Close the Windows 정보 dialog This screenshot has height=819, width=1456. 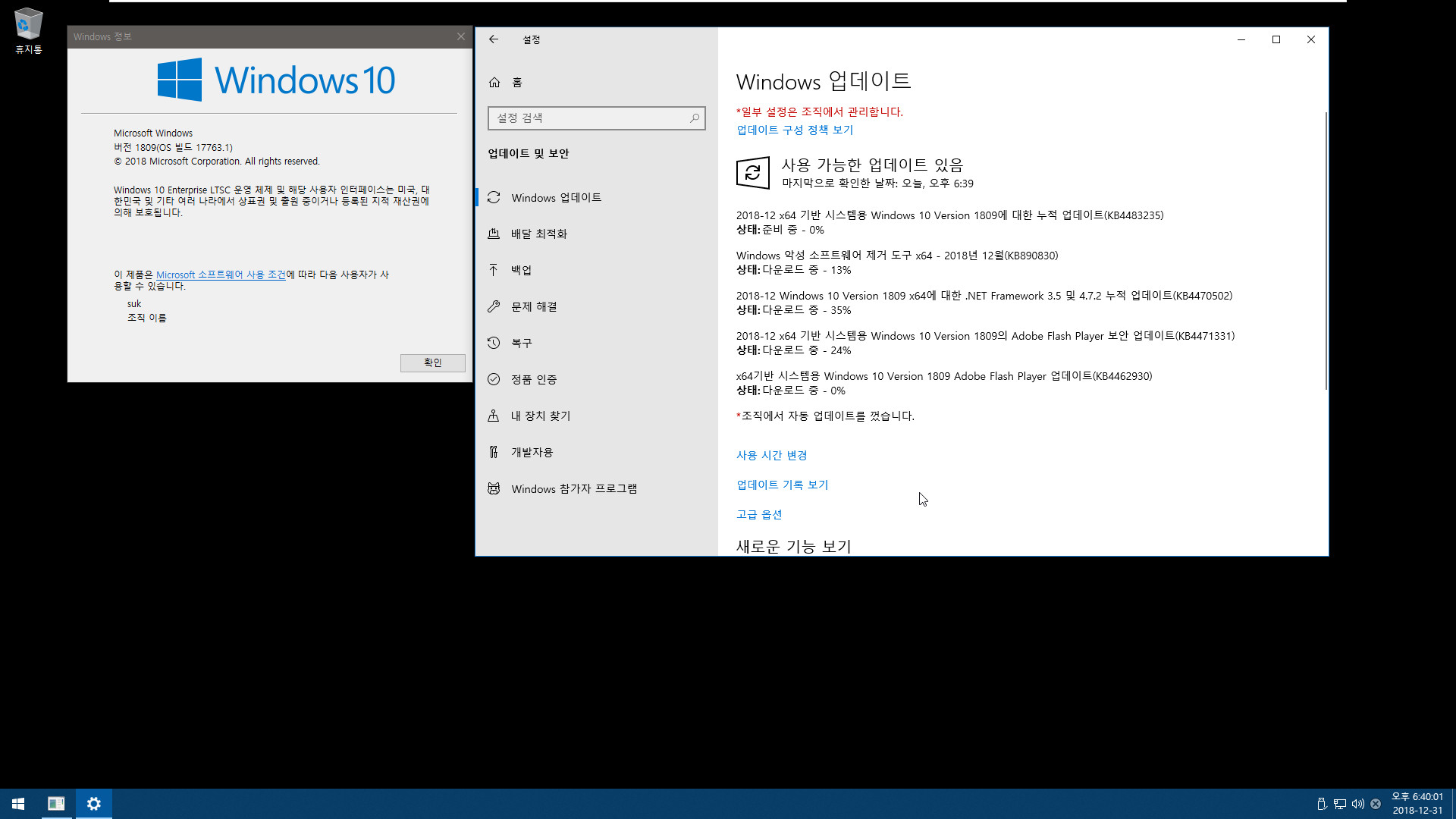[x=460, y=36]
